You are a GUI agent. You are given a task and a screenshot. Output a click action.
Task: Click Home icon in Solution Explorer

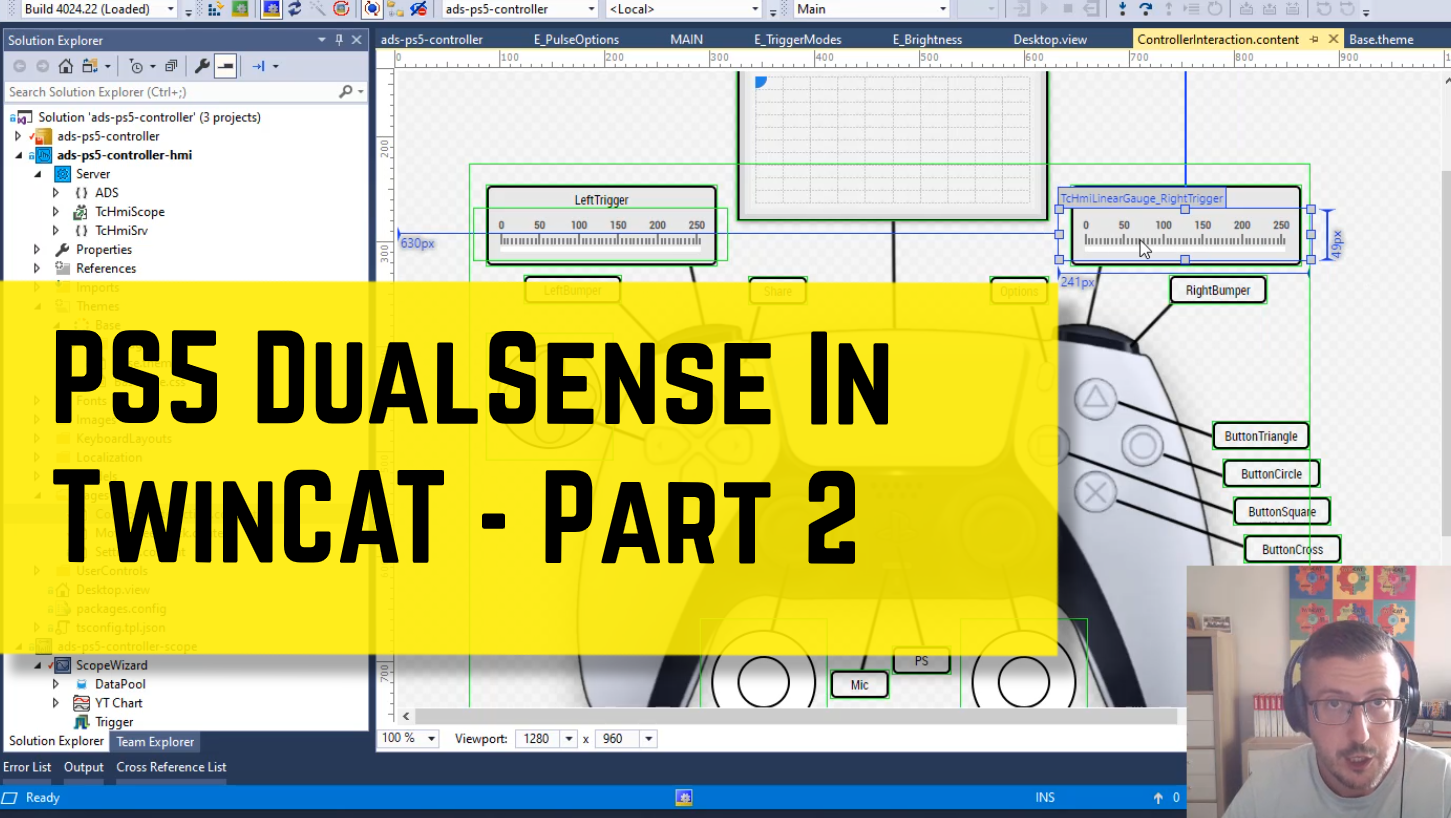point(65,66)
